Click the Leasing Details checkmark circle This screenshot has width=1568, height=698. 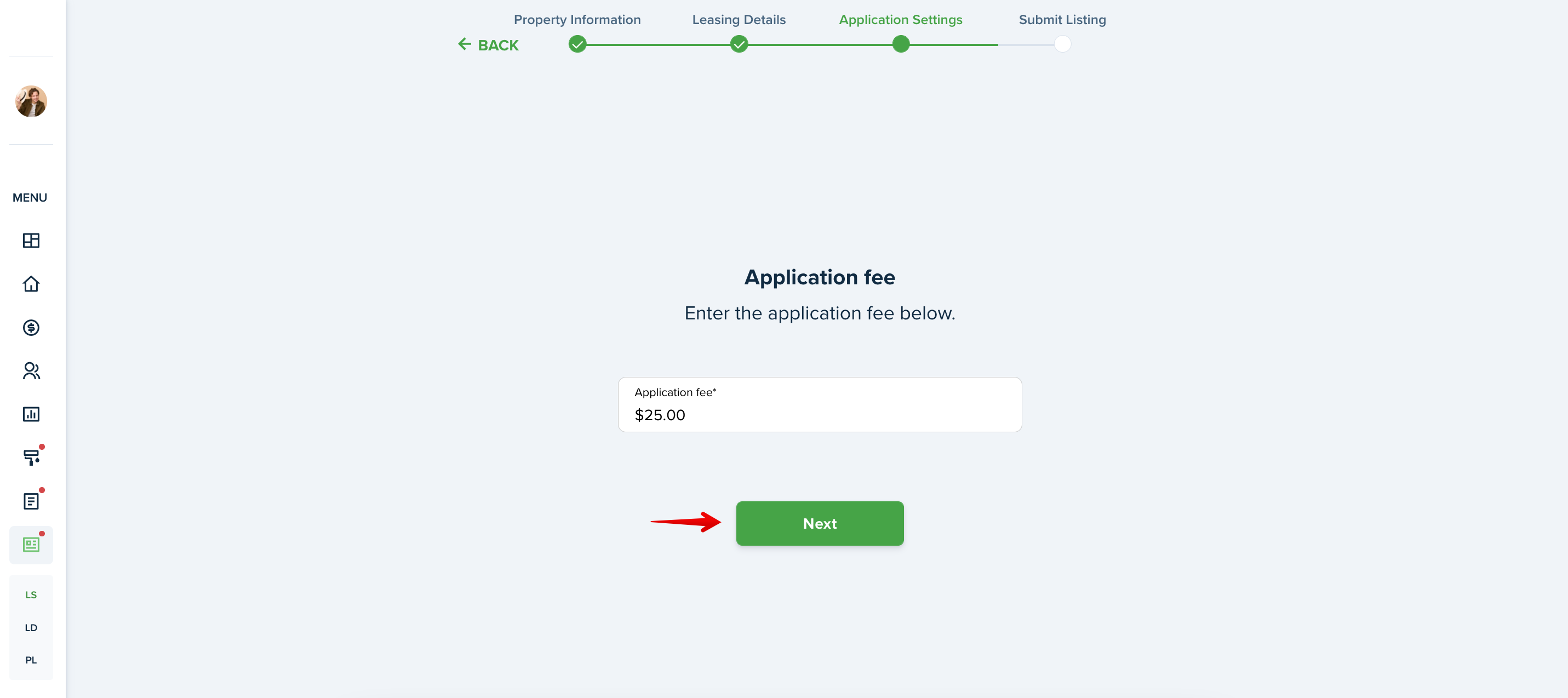tap(739, 44)
